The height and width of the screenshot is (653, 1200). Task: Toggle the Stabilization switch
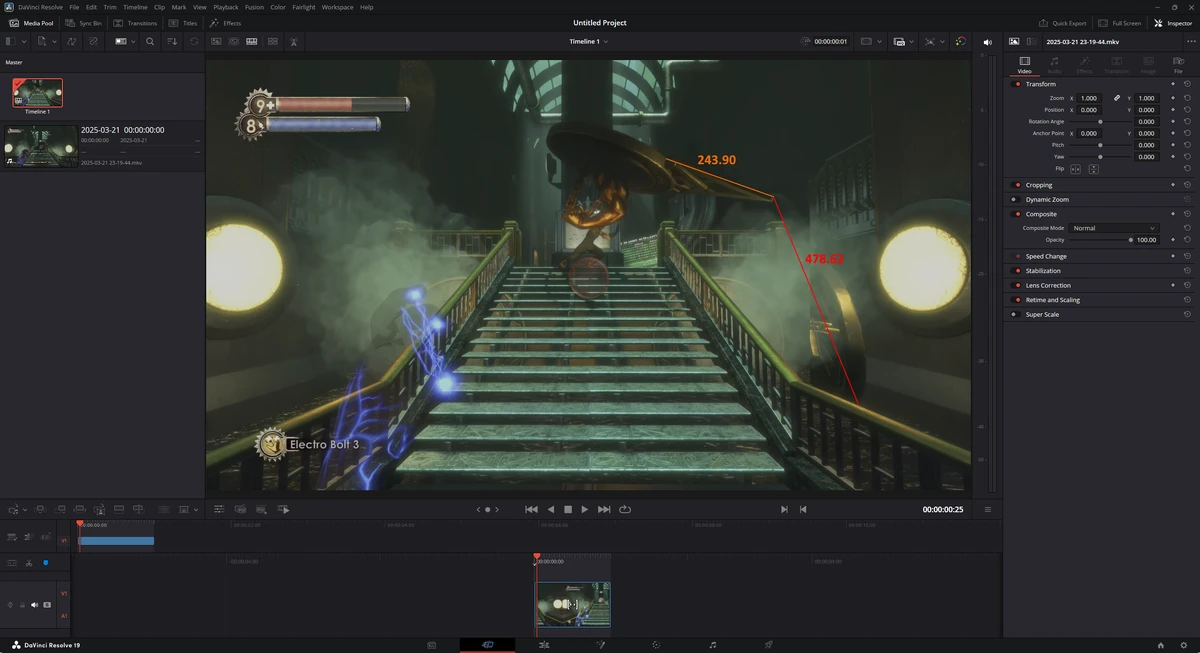(x=1017, y=271)
